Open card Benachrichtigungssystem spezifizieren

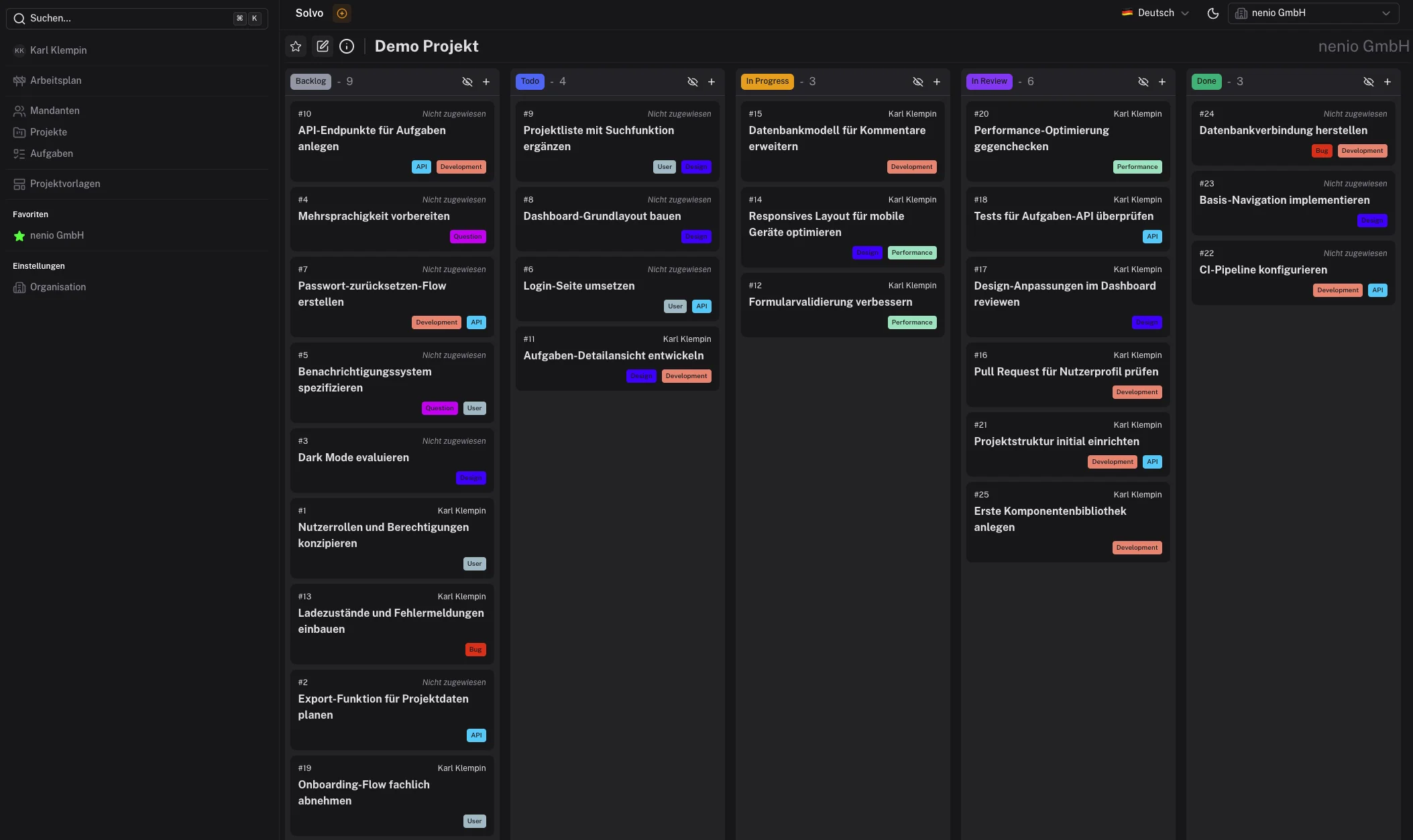point(392,382)
